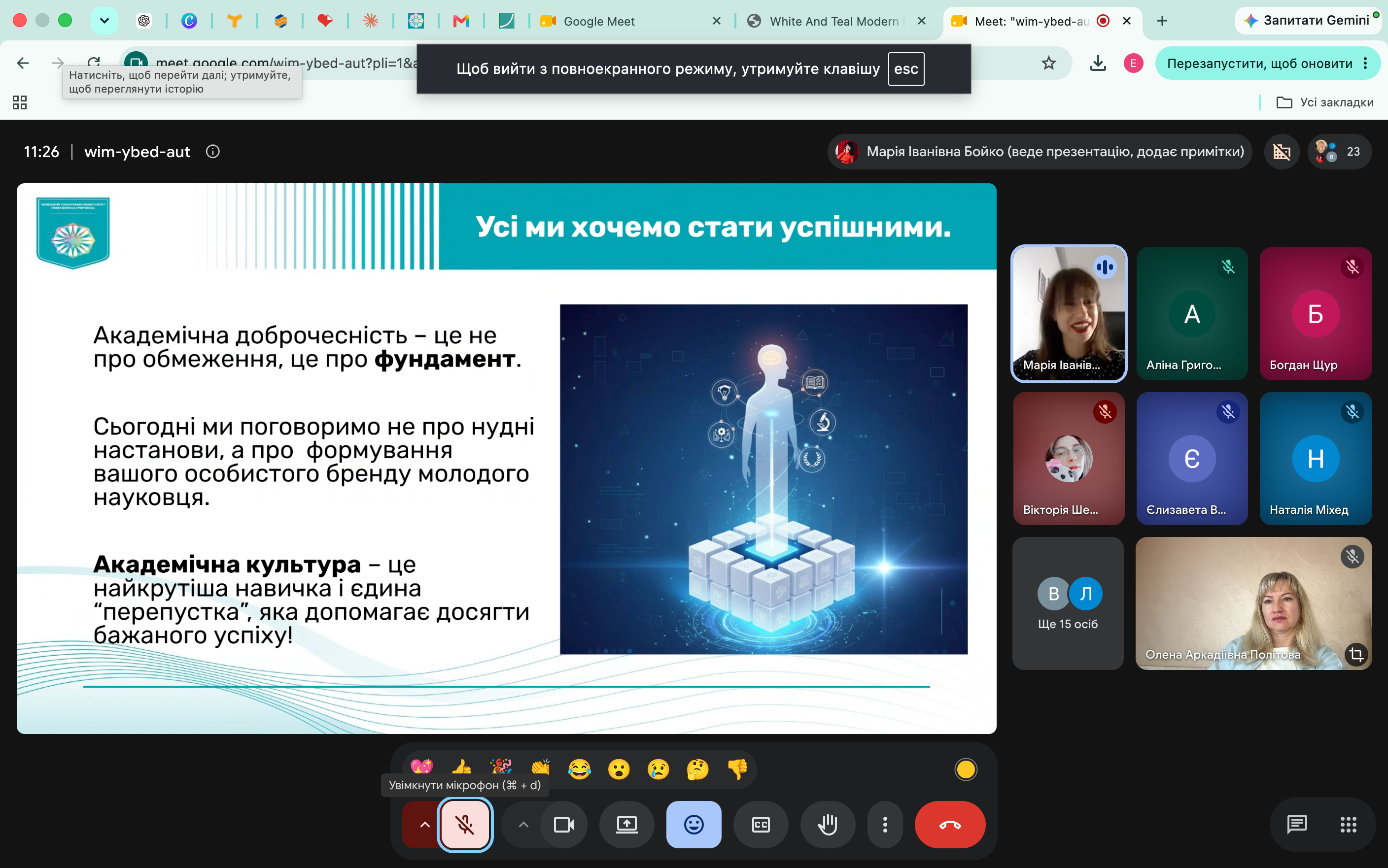Toggle the camera on or off
Viewport: 1388px width, 868px height.
(x=563, y=824)
